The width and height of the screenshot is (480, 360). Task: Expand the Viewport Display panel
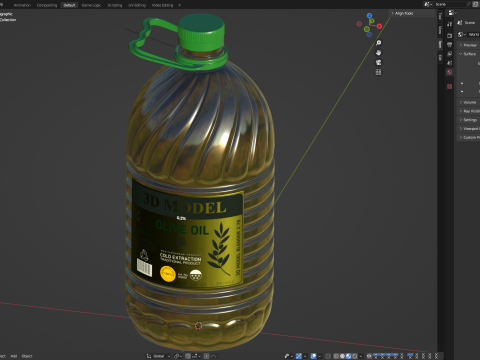[x=469, y=128]
